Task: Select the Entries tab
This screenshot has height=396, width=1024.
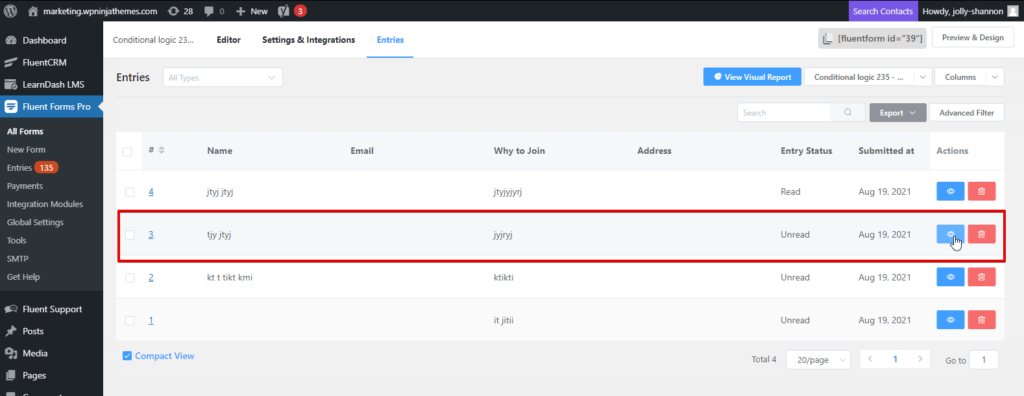Action: pyautogui.click(x=390, y=39)
